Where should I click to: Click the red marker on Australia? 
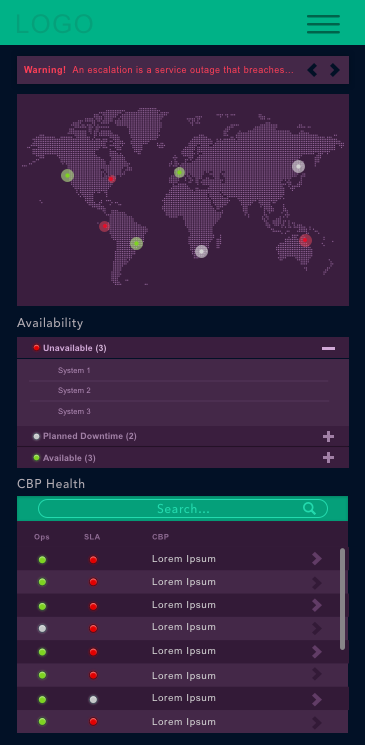click(305, 240)
